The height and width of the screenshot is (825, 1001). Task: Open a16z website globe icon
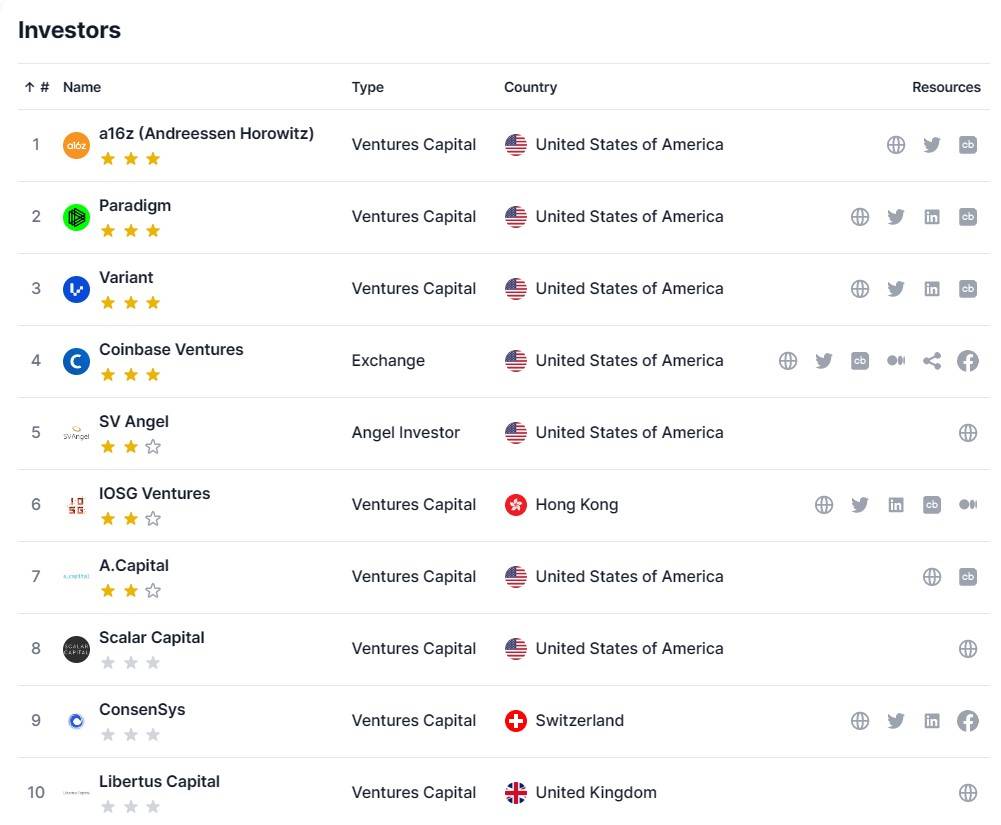[x=896, y=145]
